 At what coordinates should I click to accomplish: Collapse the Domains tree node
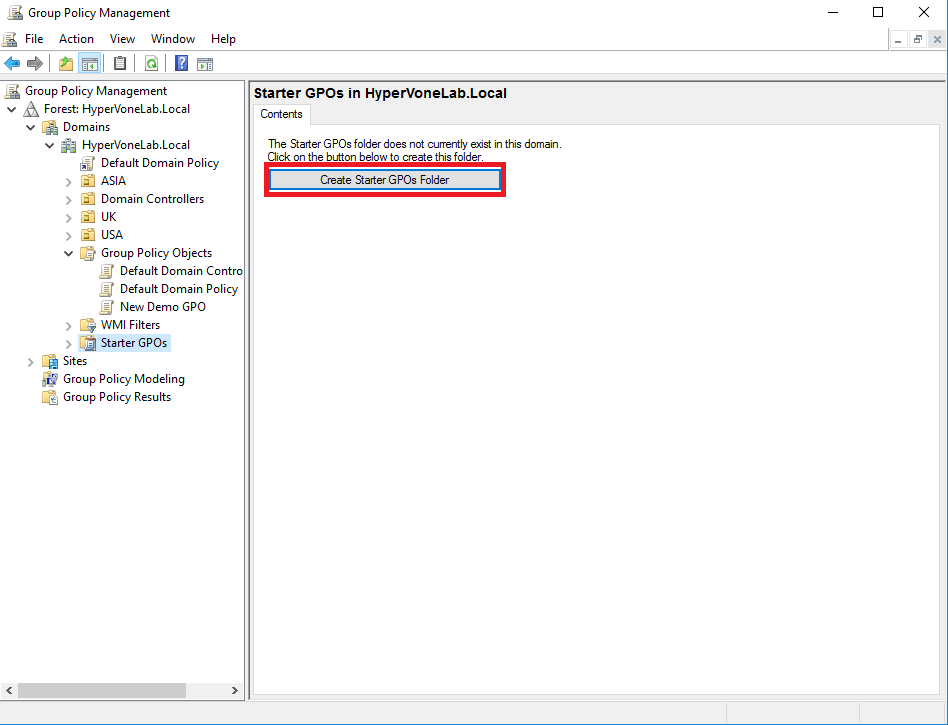(30, 126)
